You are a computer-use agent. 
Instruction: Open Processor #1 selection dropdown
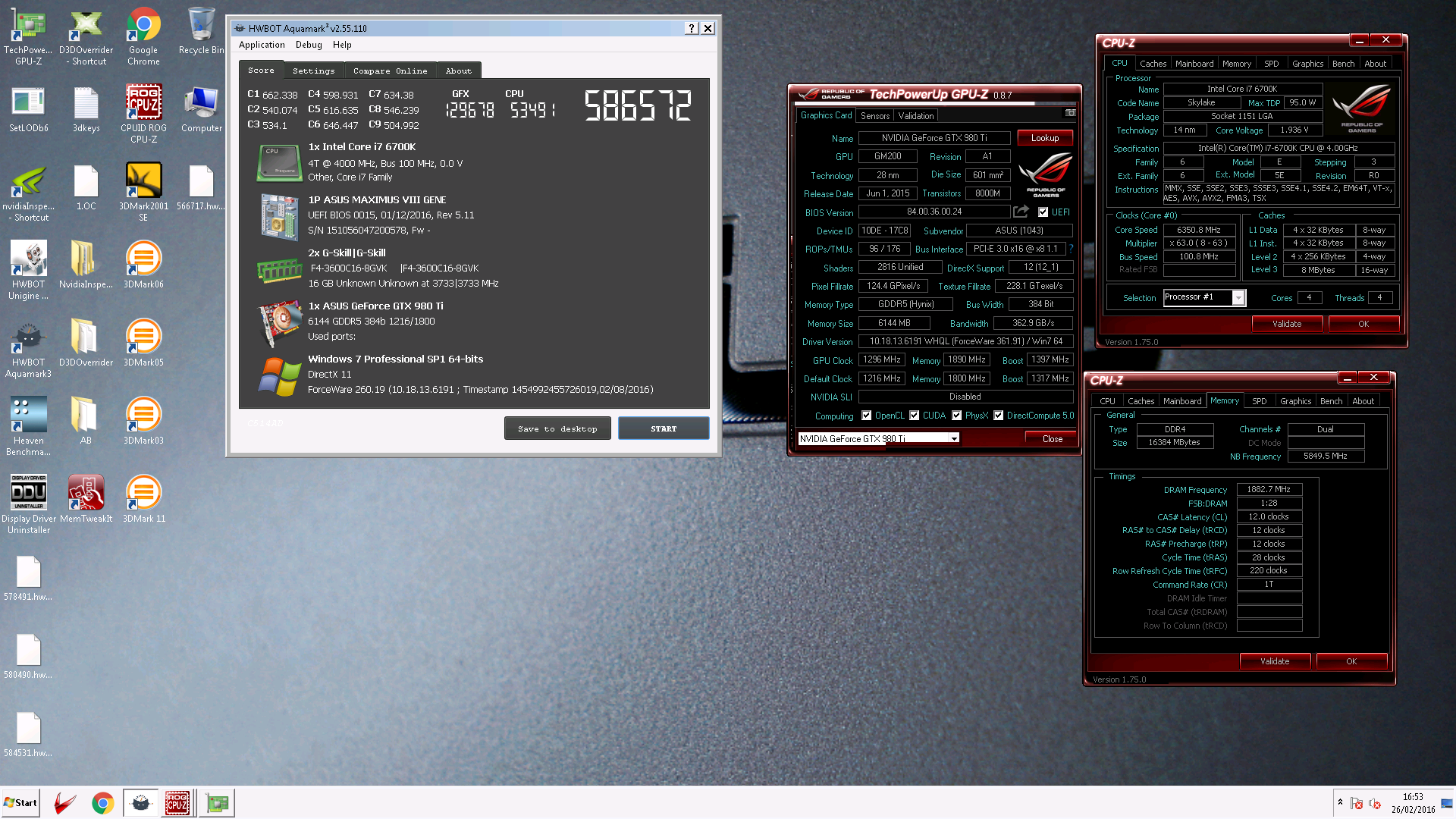(1238, 297)
